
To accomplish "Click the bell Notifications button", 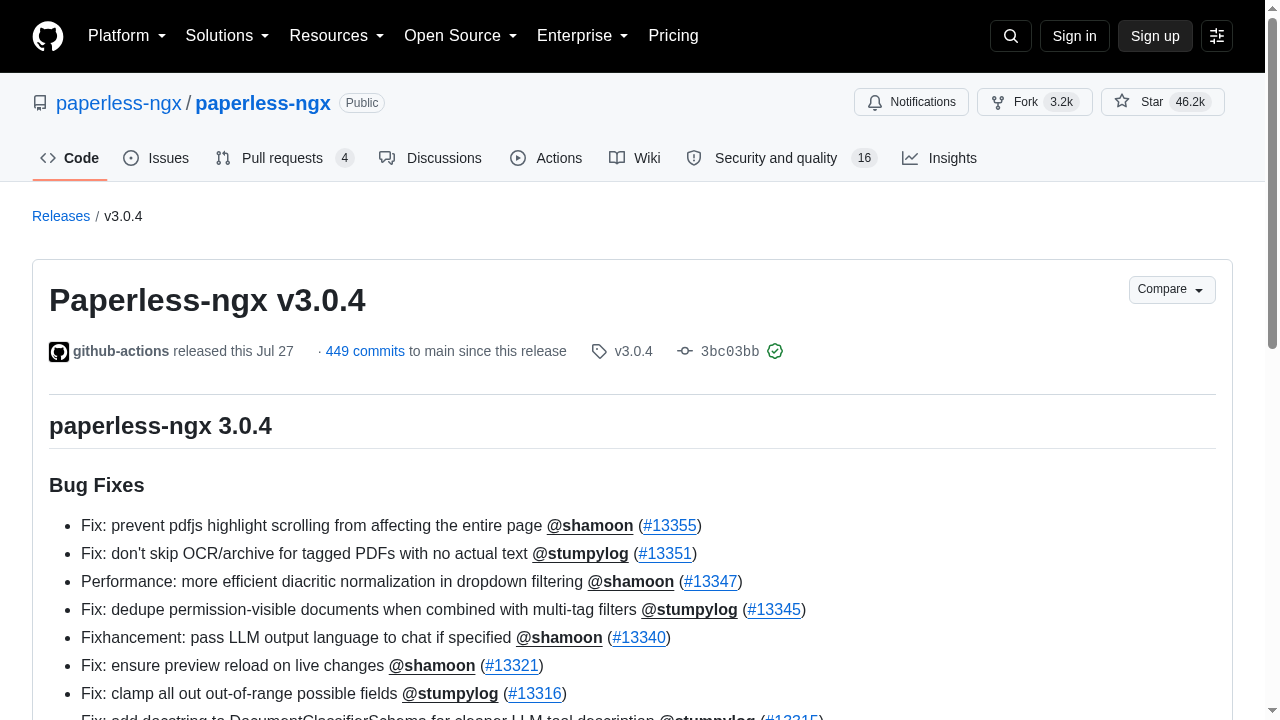I will point(911,102).
